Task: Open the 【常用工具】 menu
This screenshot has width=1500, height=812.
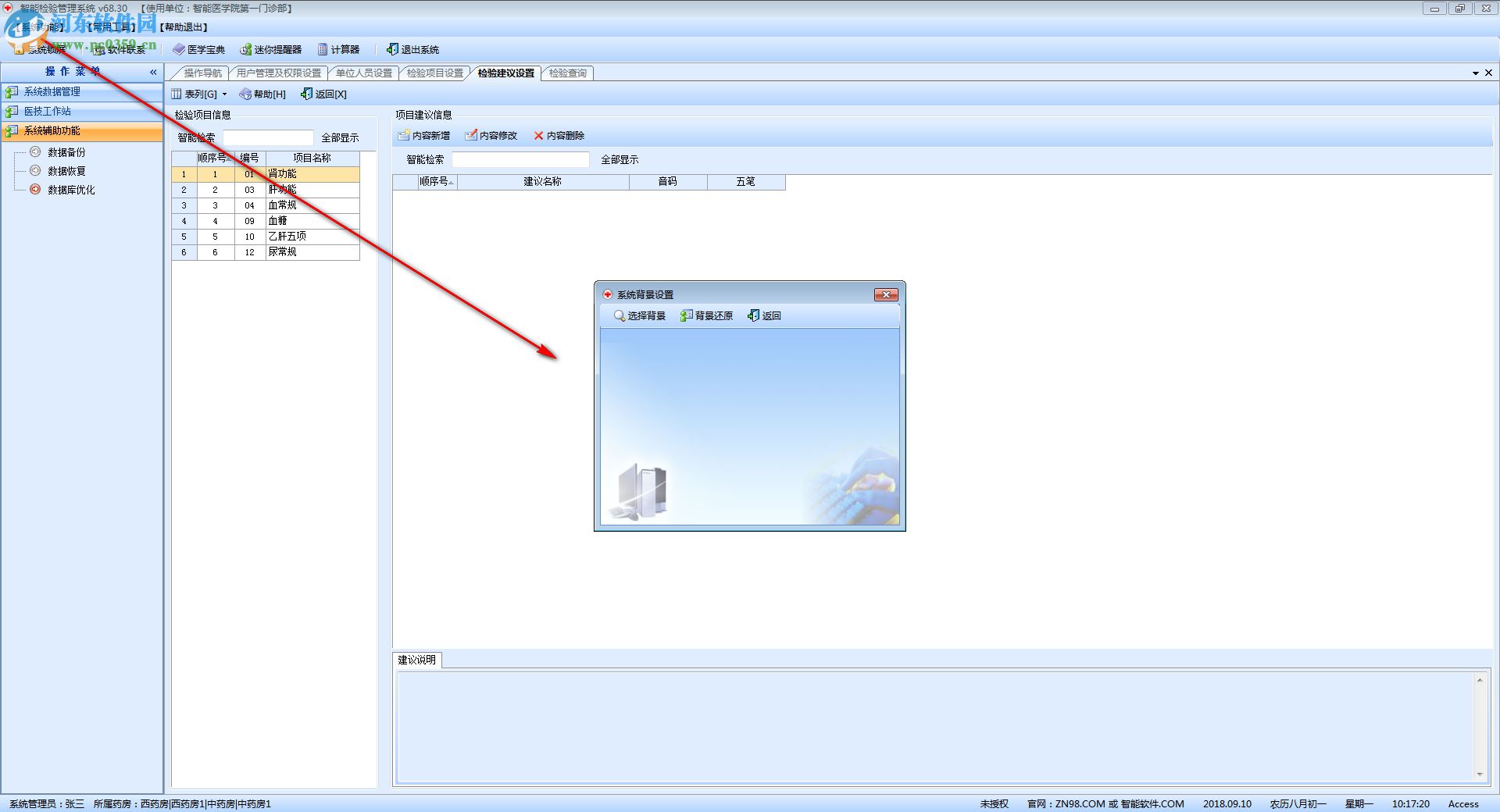Action: pos(112,27)
